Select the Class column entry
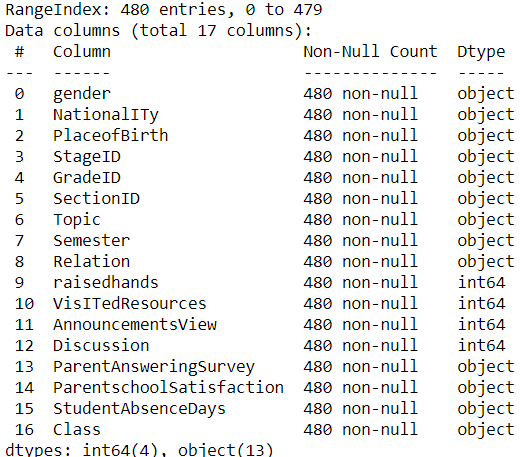The height and width of the screenshot is (457, 522). click(x=77, y=430)
